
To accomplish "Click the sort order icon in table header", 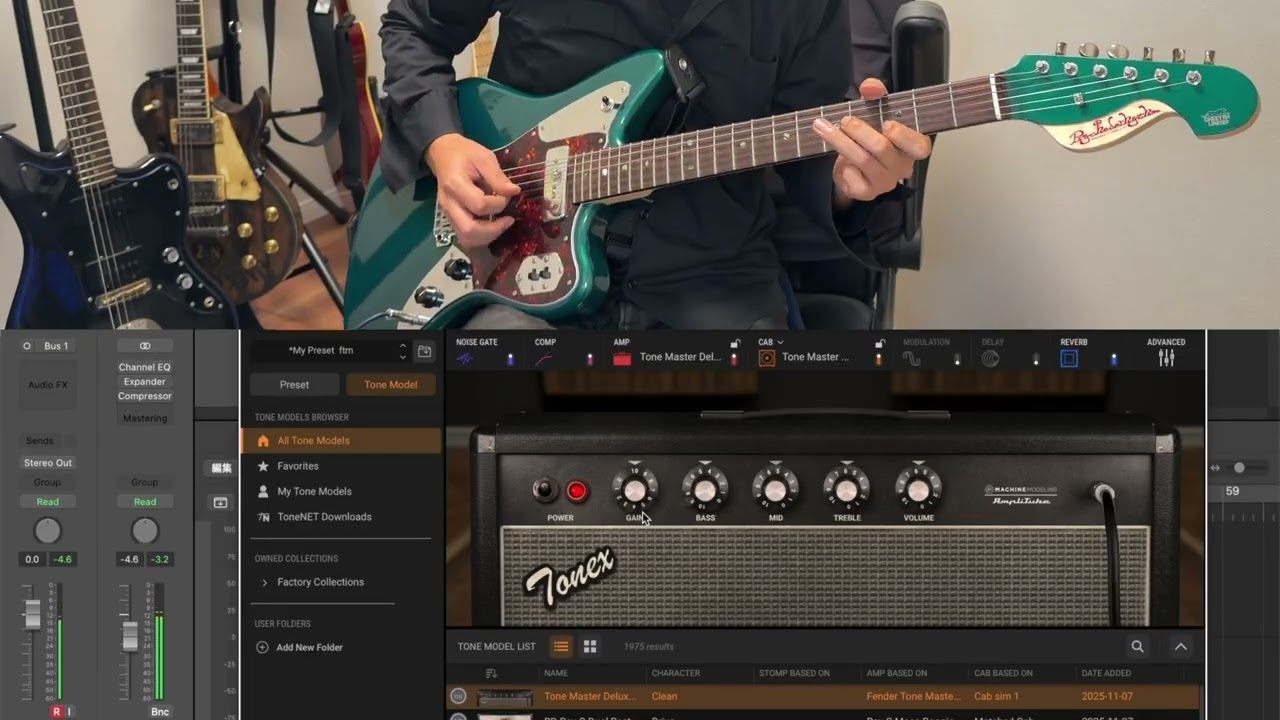I will pyautogui.click(x=491, y=673).
